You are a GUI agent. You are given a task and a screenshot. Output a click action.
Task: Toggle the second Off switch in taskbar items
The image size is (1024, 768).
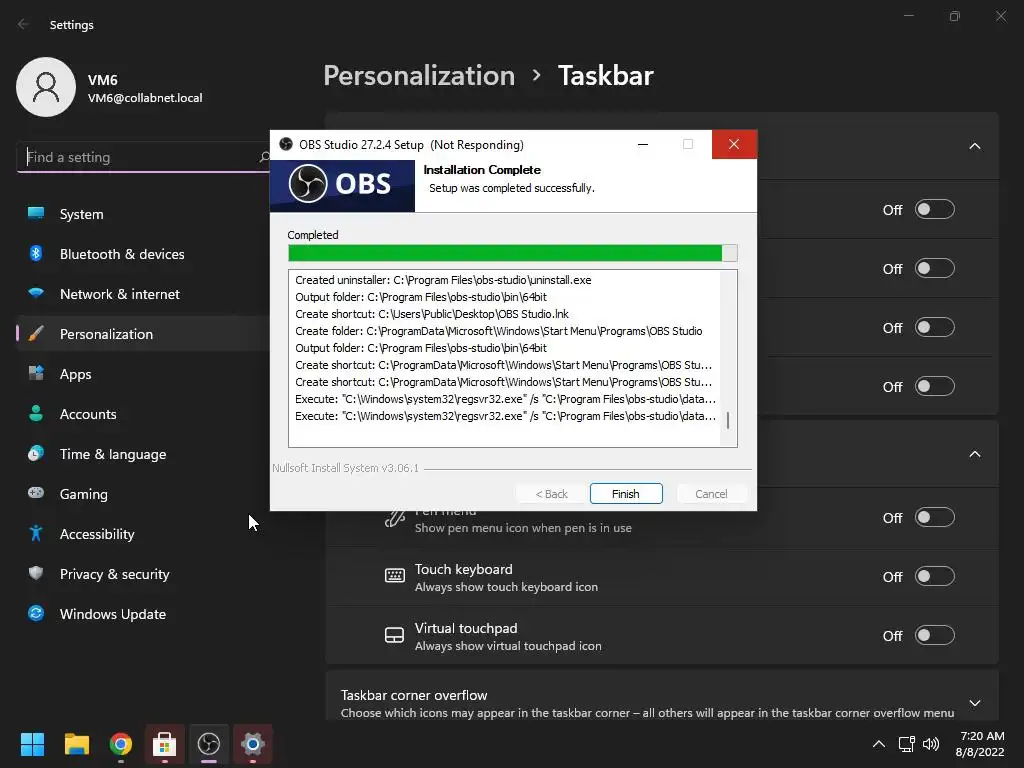pos(935,268)
